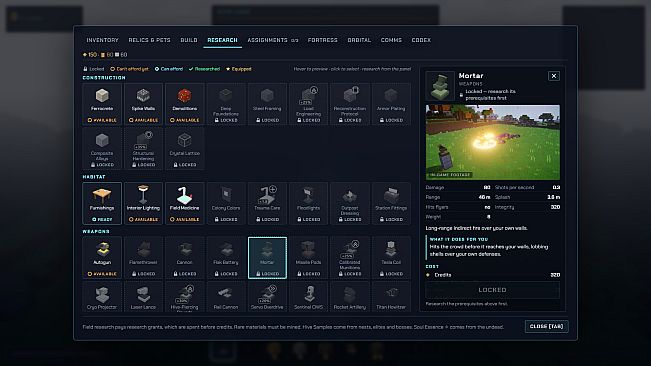The image size is (651, 366).
Task: Select the Furnishings card marked Ready
Action: pos(102,203)
